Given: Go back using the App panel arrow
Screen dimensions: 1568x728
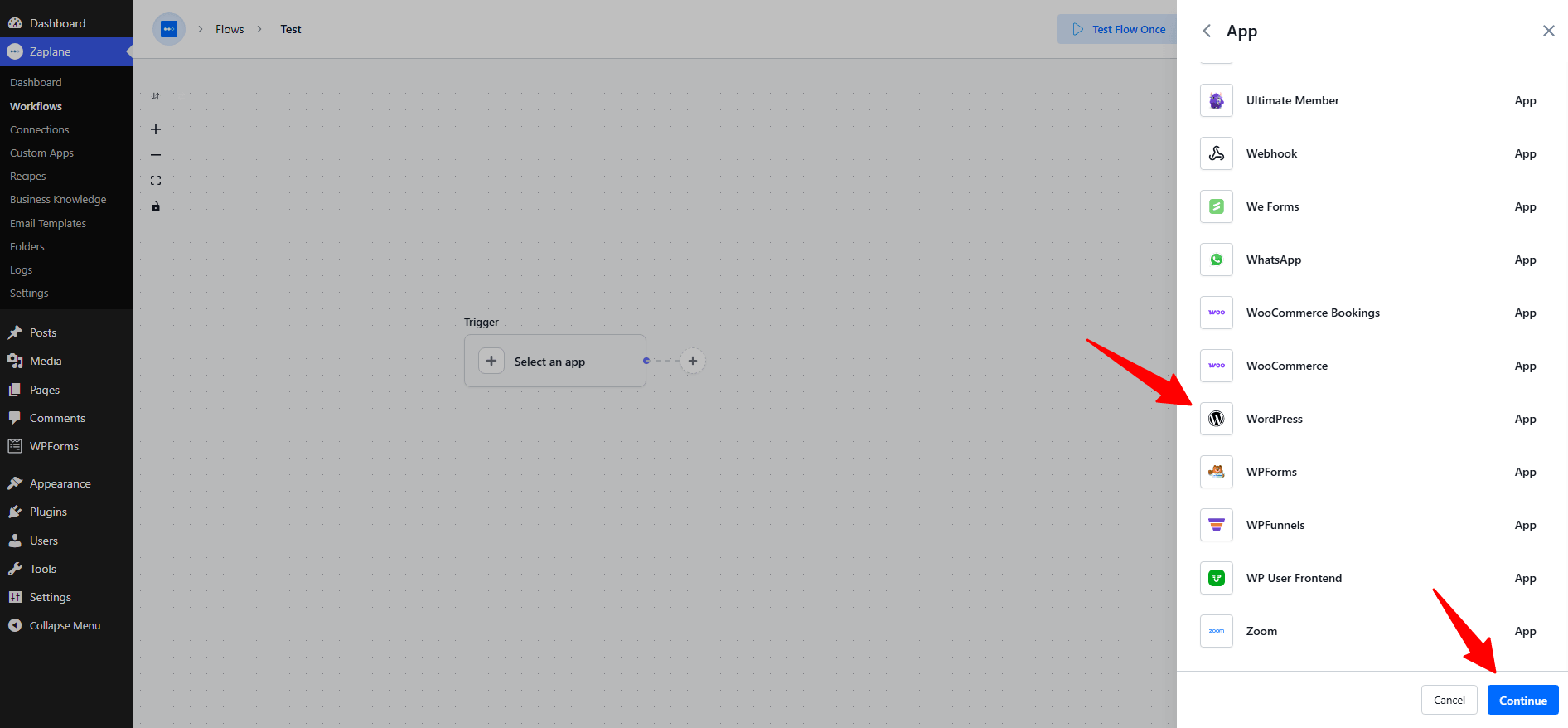Looking at the screenshot, I should coord(1207,31).
